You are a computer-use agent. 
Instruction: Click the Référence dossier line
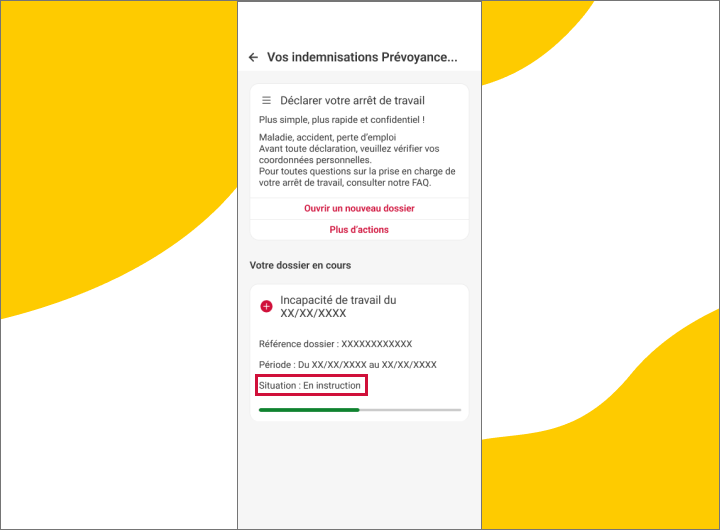(x=335, y=344)
